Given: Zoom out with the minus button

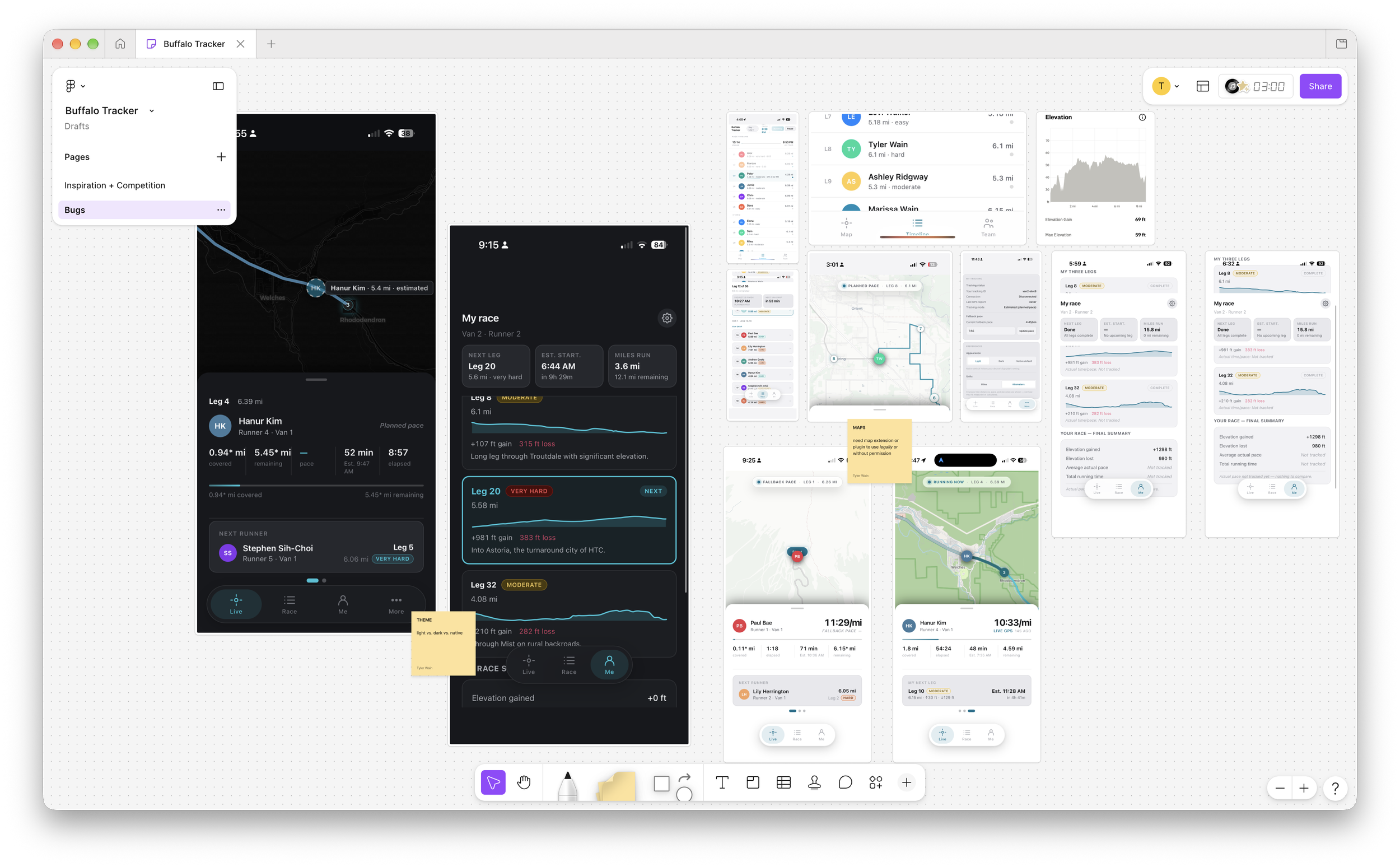Looking at the screenshot, I should [x=1280, y=789].
